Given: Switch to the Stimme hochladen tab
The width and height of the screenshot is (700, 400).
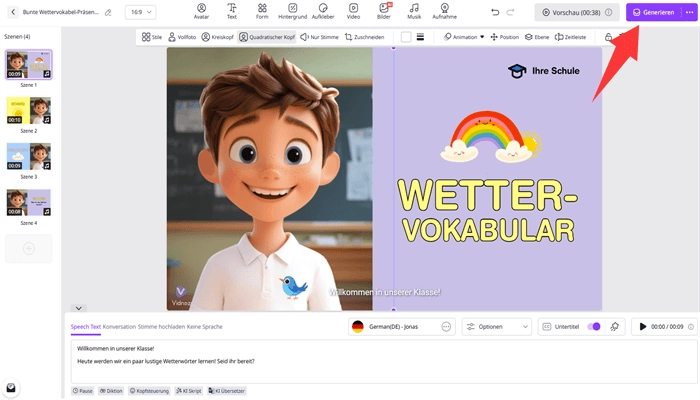Looking at the screenshot, I should click(x=161, y=327).
